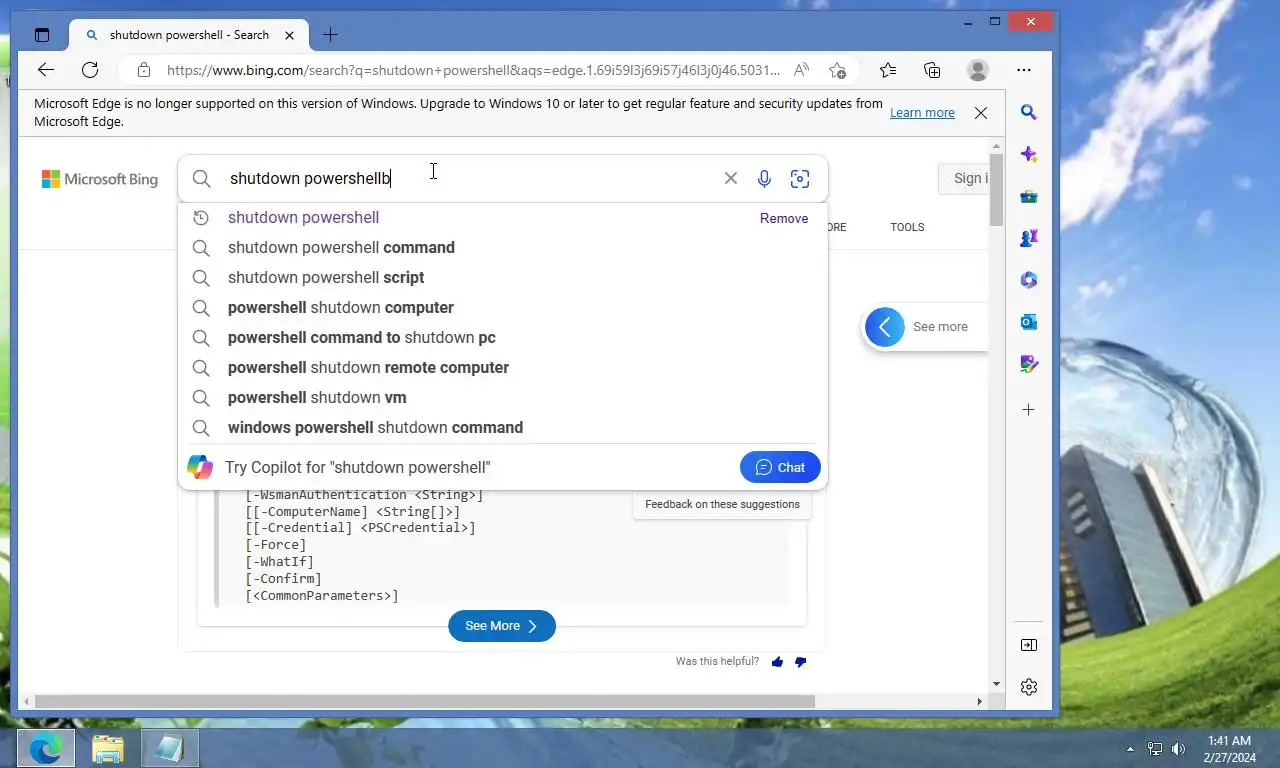The width and height of the screenshot is (1280, 768).
Task: Click the Bing search text field
Action: (470, 178)
